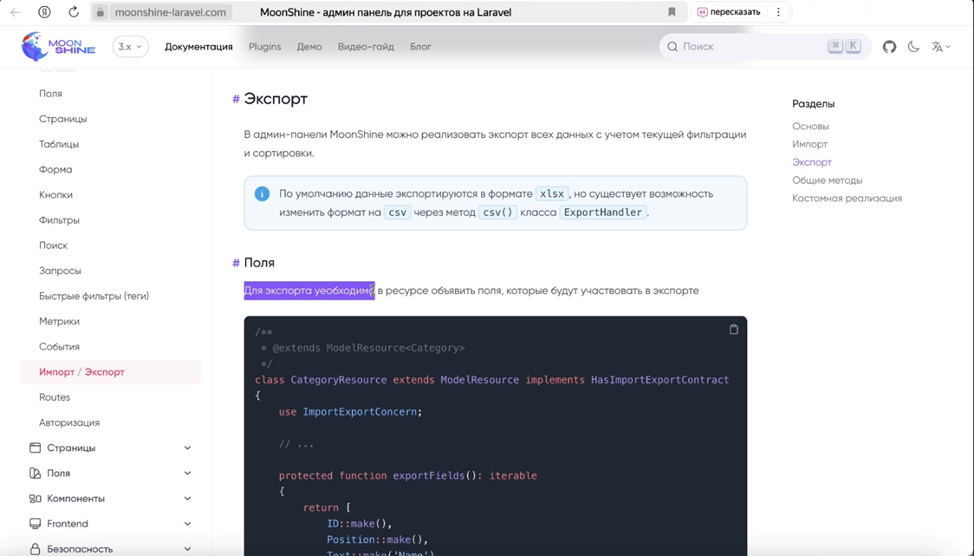The image size is (974, 556).
Task: Click the Компоненты section icon
Action: coord(35,499)
